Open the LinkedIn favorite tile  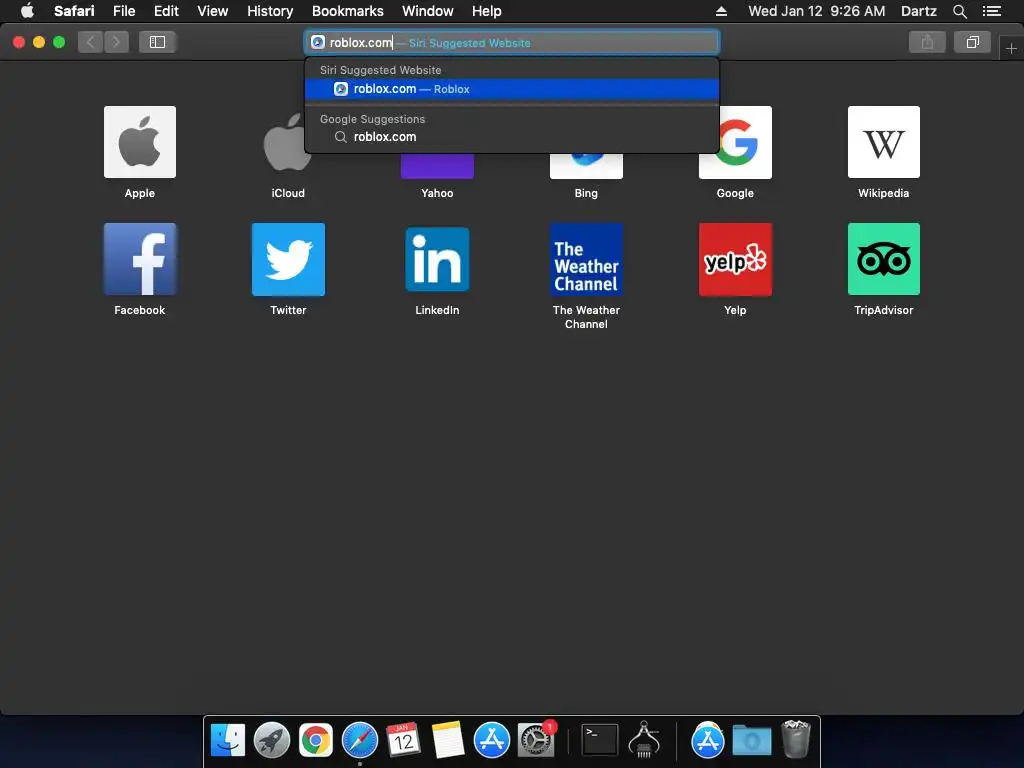[437, 259]
